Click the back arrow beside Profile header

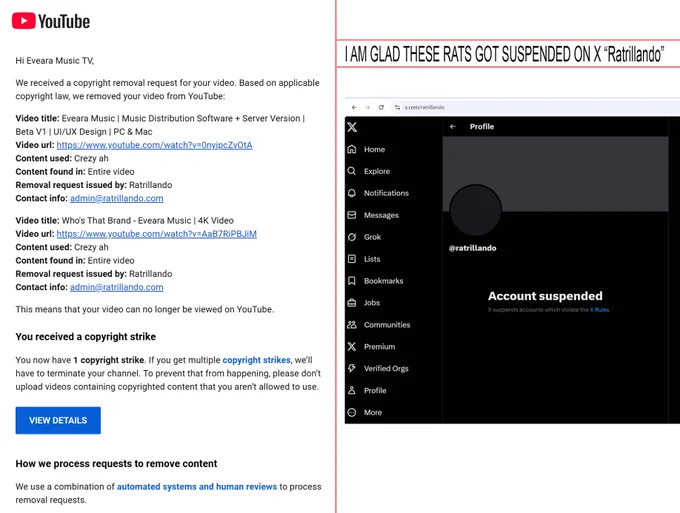pos(453,127)
